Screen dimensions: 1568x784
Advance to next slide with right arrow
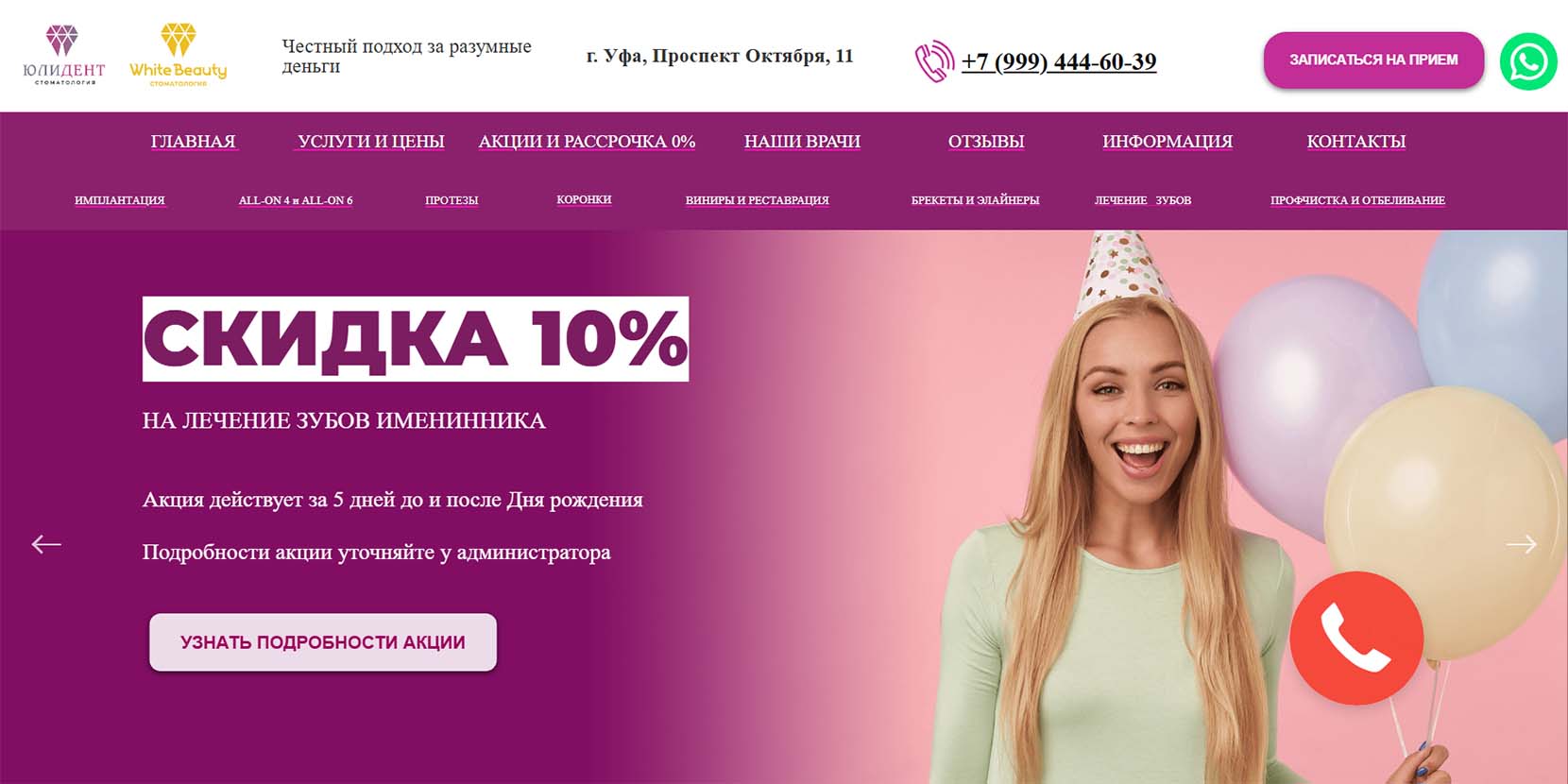coord(1521,544)
